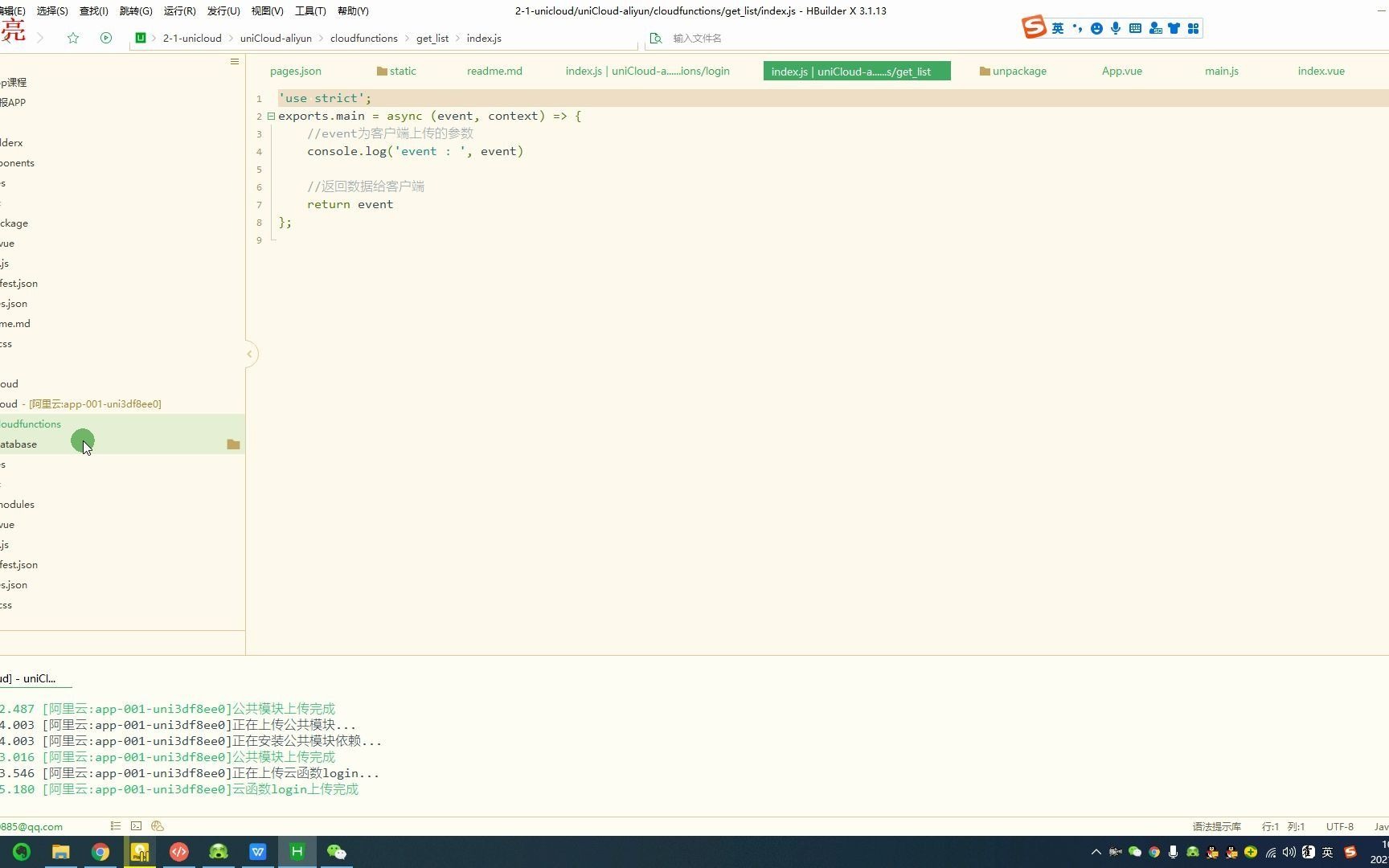Open the Sogou emoji panel
1389x868 pixels.
(x=1096, y=28)
